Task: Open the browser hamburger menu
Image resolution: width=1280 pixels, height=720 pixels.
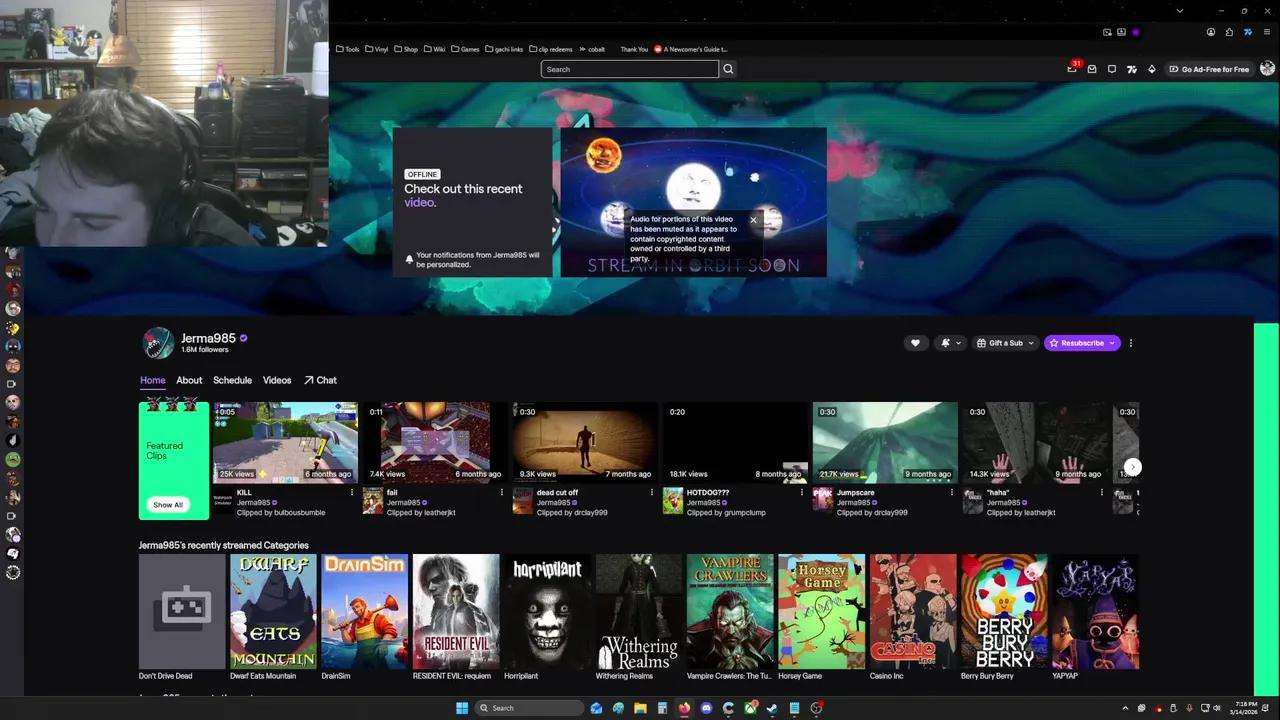Action: click(1266, 32)
